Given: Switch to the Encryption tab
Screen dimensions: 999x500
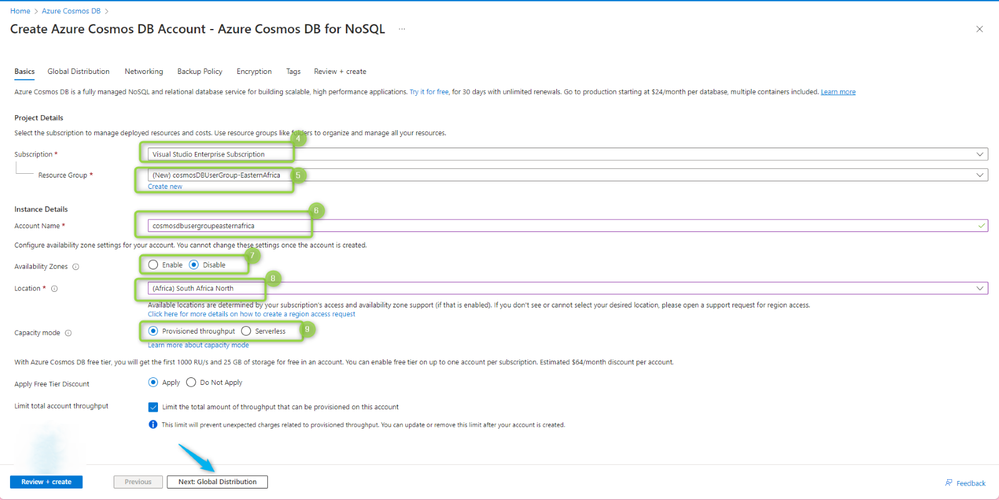Looking at the screenshot, I should pos(254,71).
